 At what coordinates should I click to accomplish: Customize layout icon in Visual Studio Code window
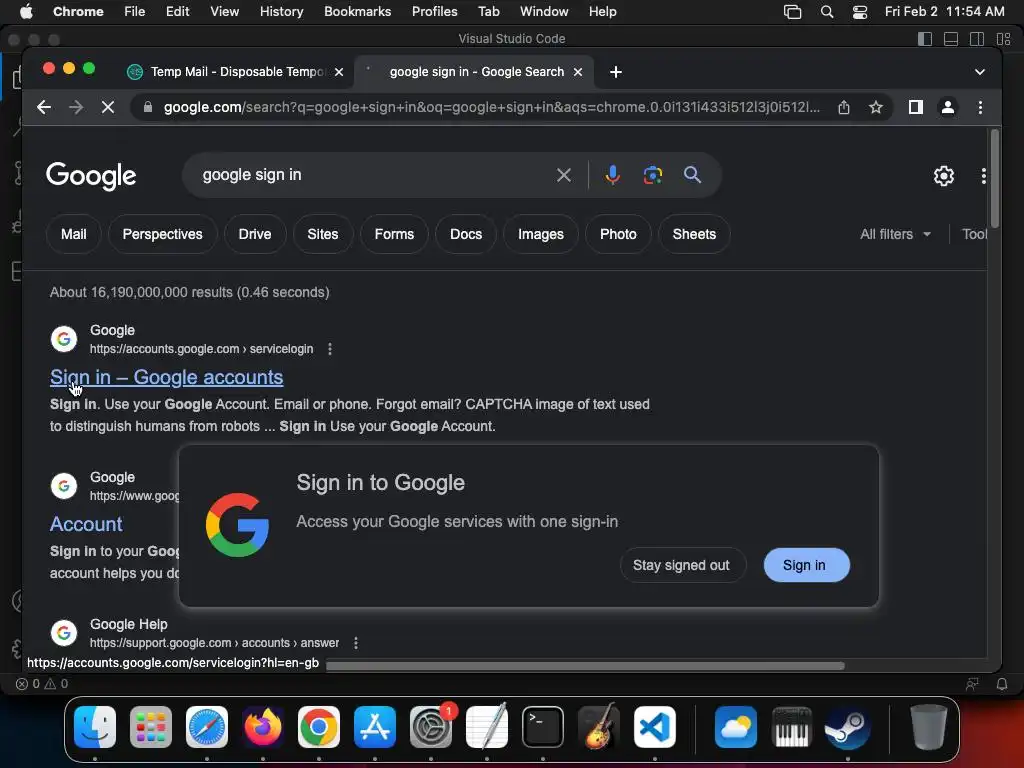(1004, 39)
